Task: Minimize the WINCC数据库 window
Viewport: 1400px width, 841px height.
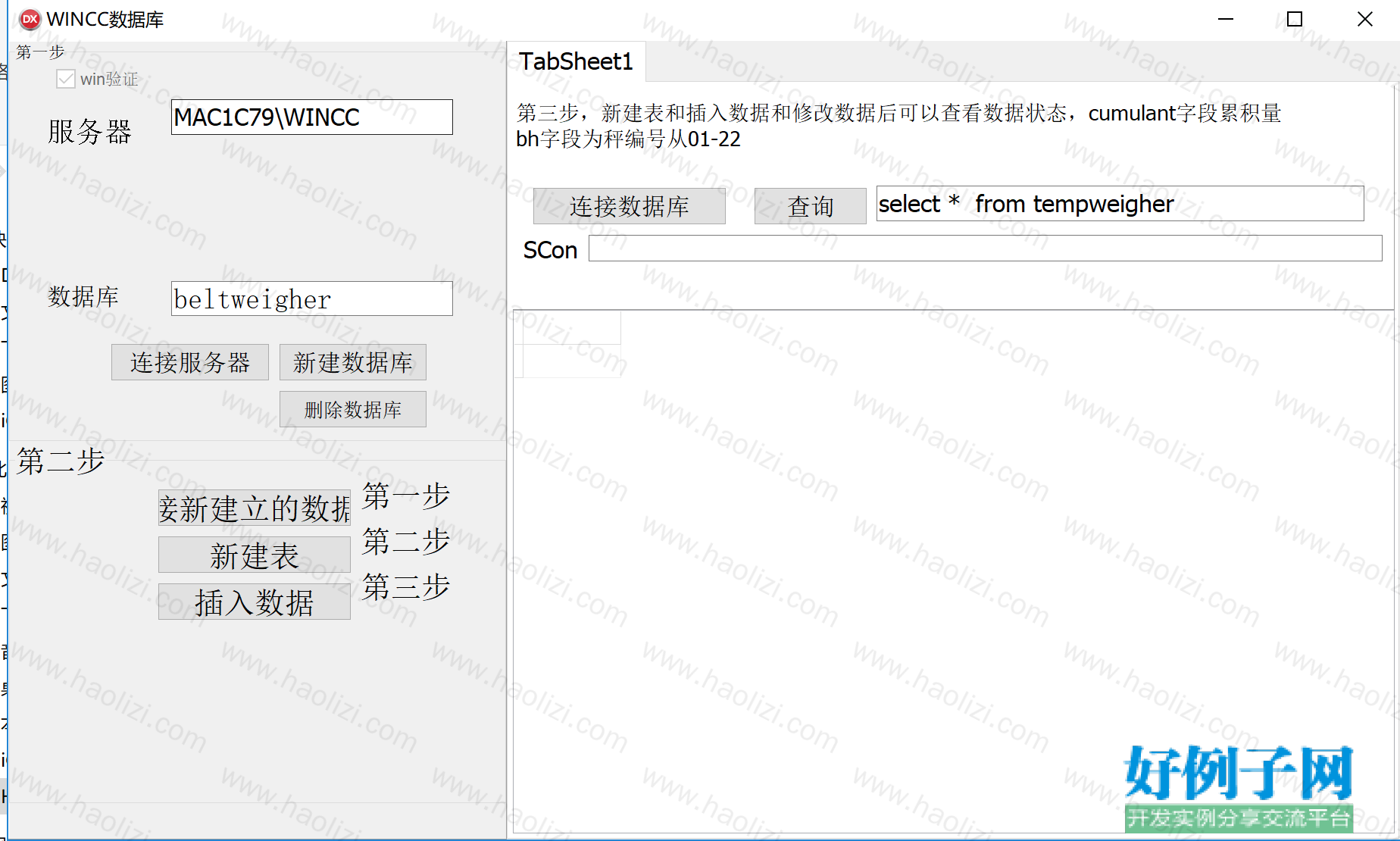Action: (1226, 20)
